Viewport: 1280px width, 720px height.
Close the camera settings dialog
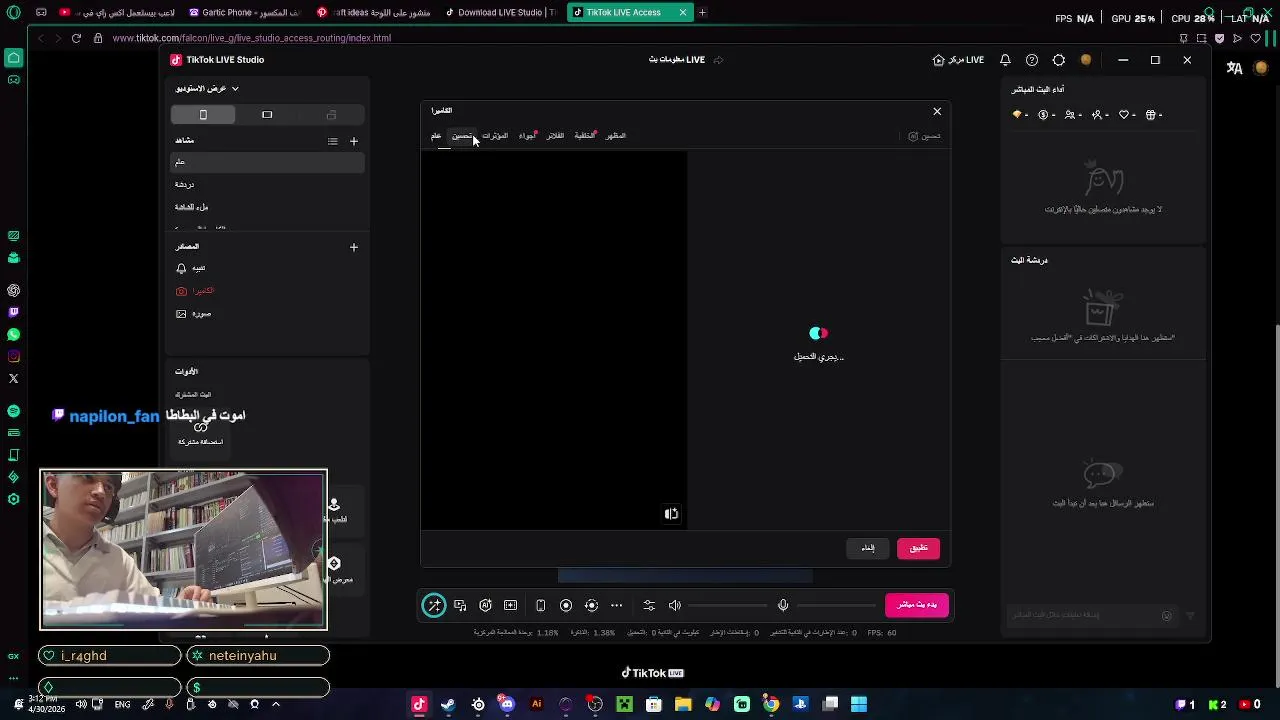[x=937, y=111]
